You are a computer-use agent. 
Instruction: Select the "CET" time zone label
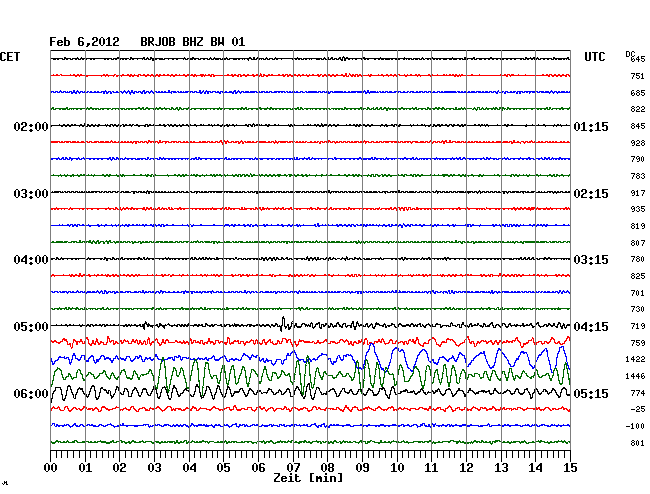[10, 57]
